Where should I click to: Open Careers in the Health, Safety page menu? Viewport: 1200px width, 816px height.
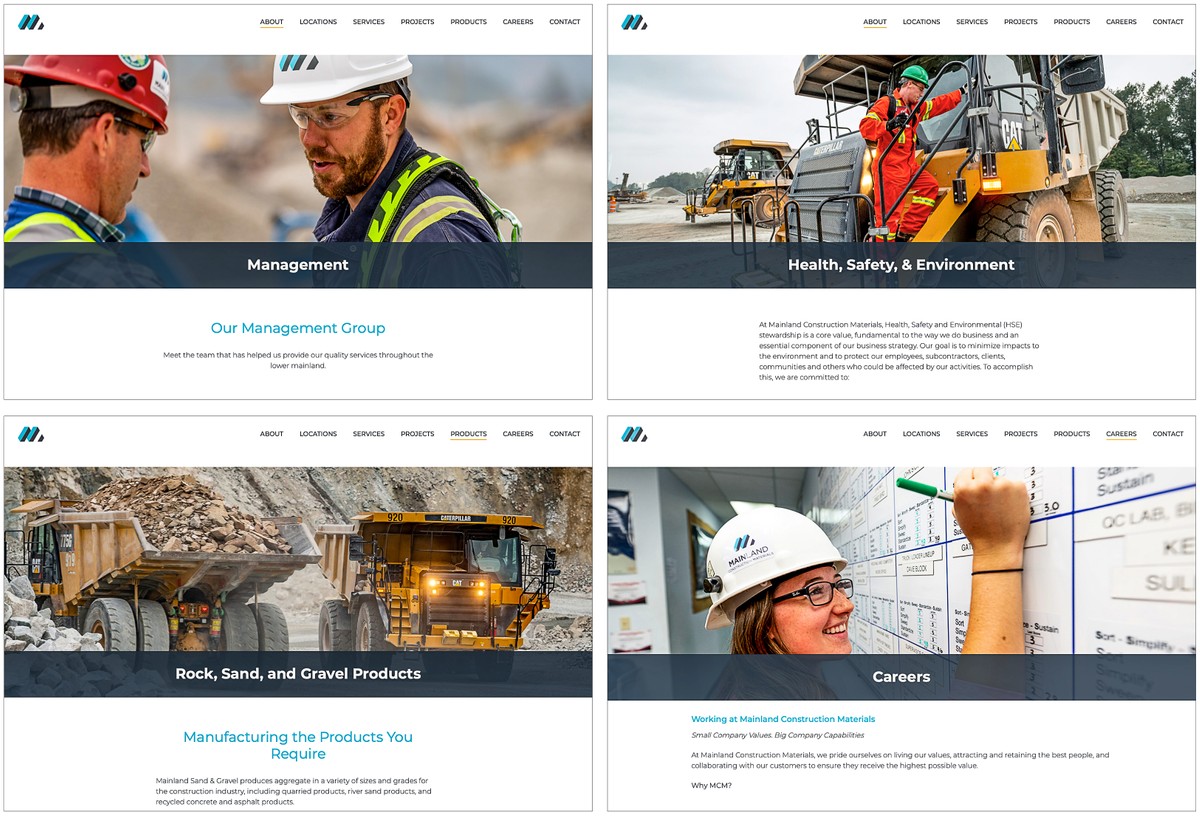click(1121, 22)
